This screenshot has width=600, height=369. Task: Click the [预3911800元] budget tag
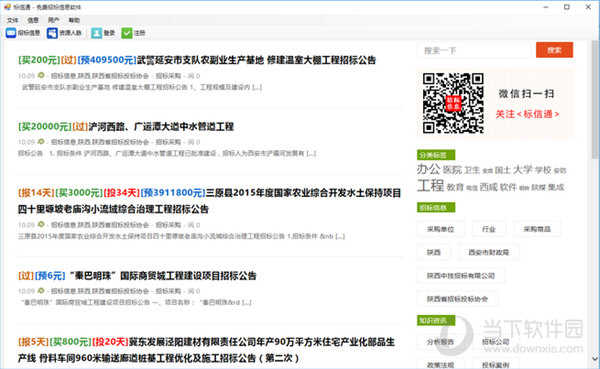(x=173, y=193)
